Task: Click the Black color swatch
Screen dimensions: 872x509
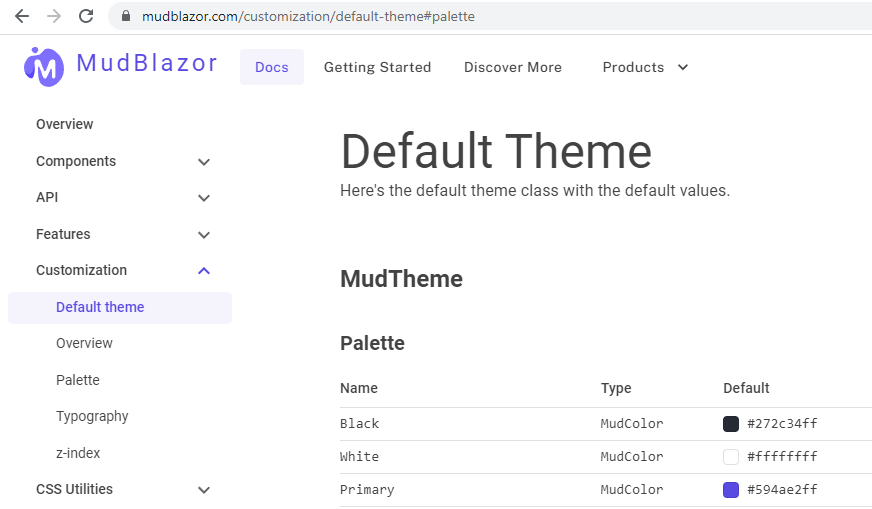Action: (x=731, y=424)
